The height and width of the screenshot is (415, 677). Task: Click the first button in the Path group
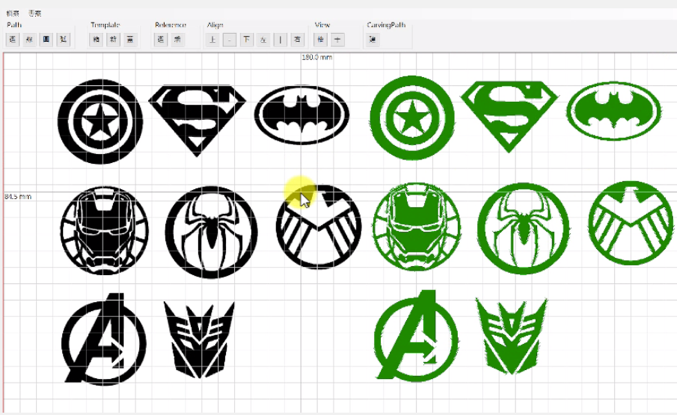[13, 40]
